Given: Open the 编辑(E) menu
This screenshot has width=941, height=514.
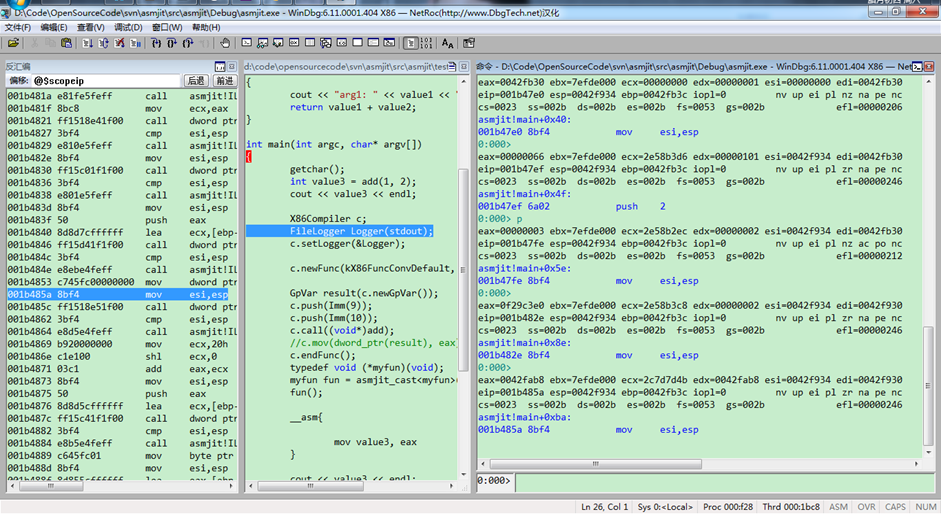Looking at the screenshot, I should (54, 28).
